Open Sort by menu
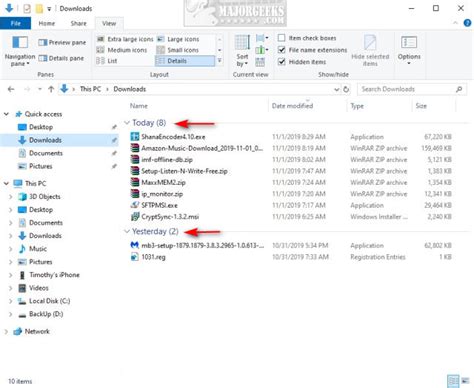This screenshot has width=474, height=388. 242,51
